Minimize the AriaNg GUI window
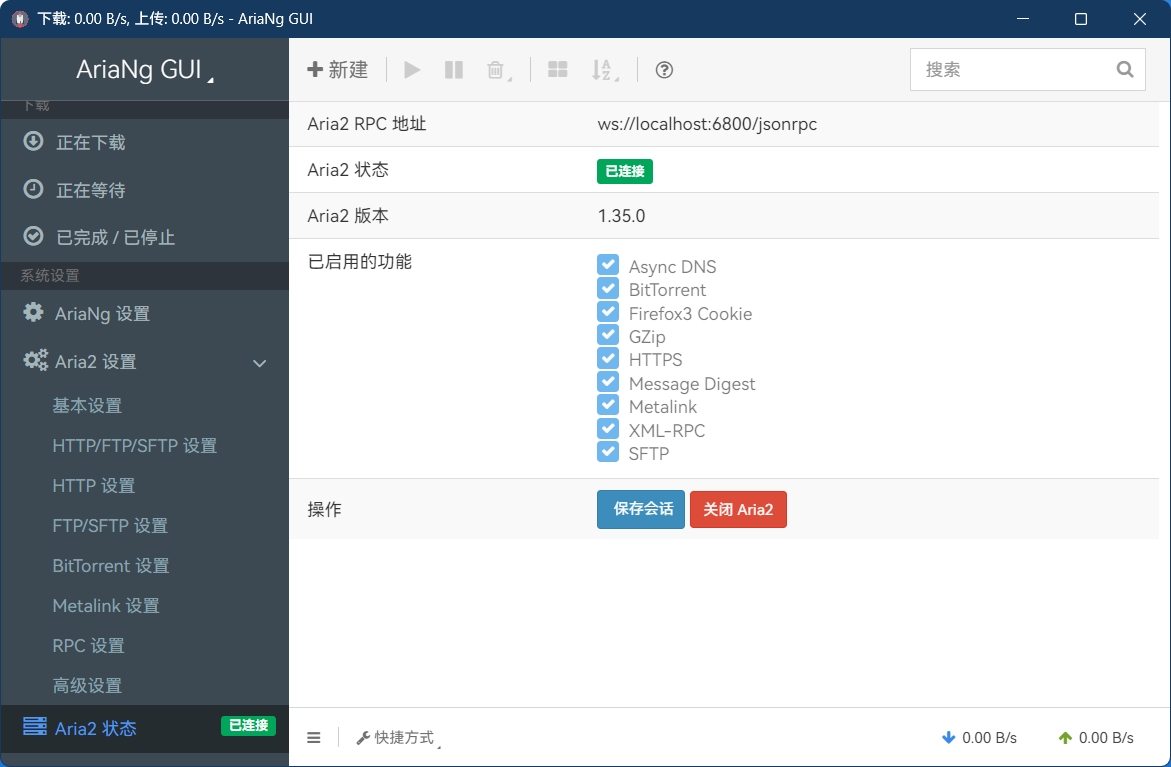 click(1023, 19)
